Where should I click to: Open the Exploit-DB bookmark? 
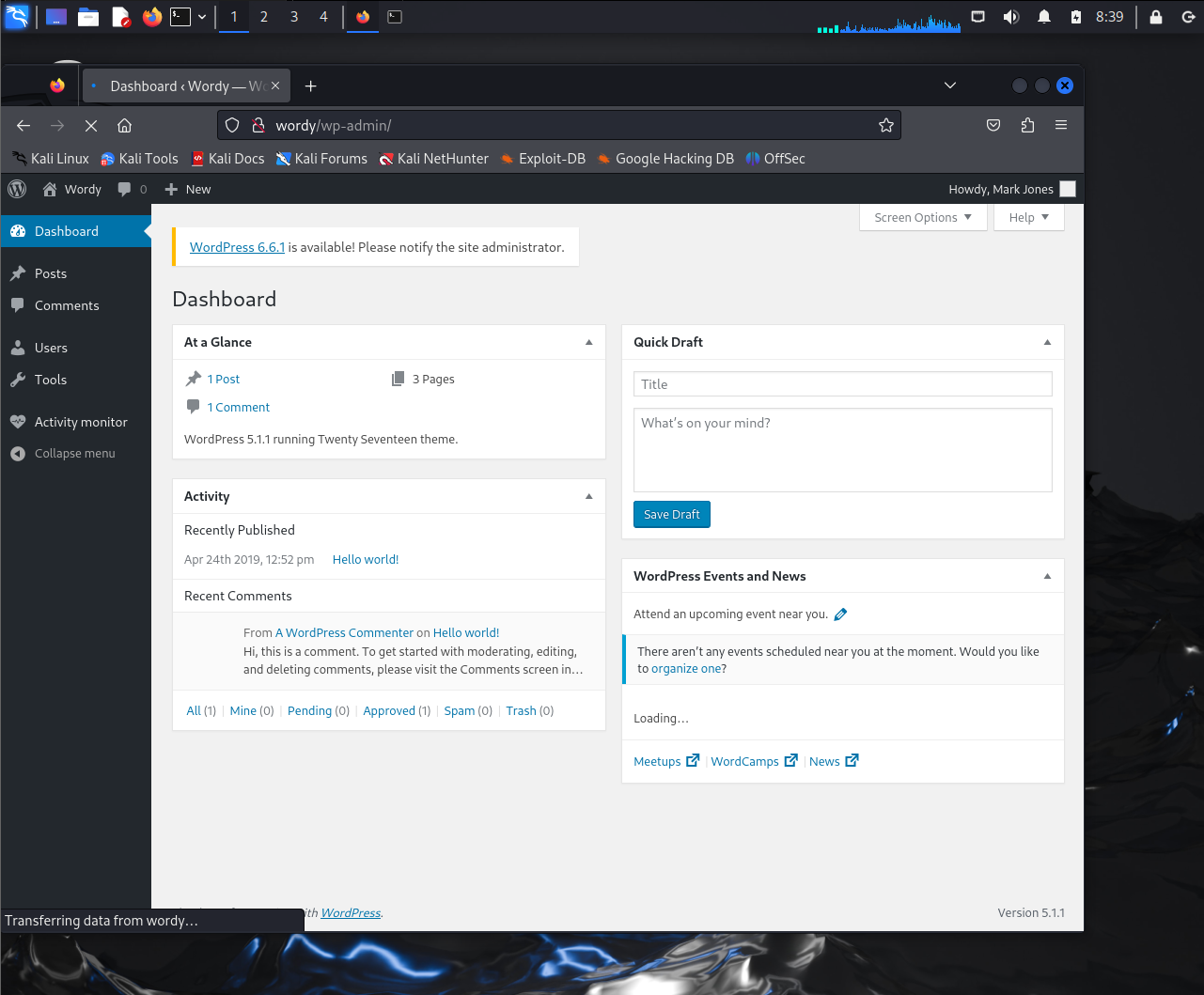542,159
